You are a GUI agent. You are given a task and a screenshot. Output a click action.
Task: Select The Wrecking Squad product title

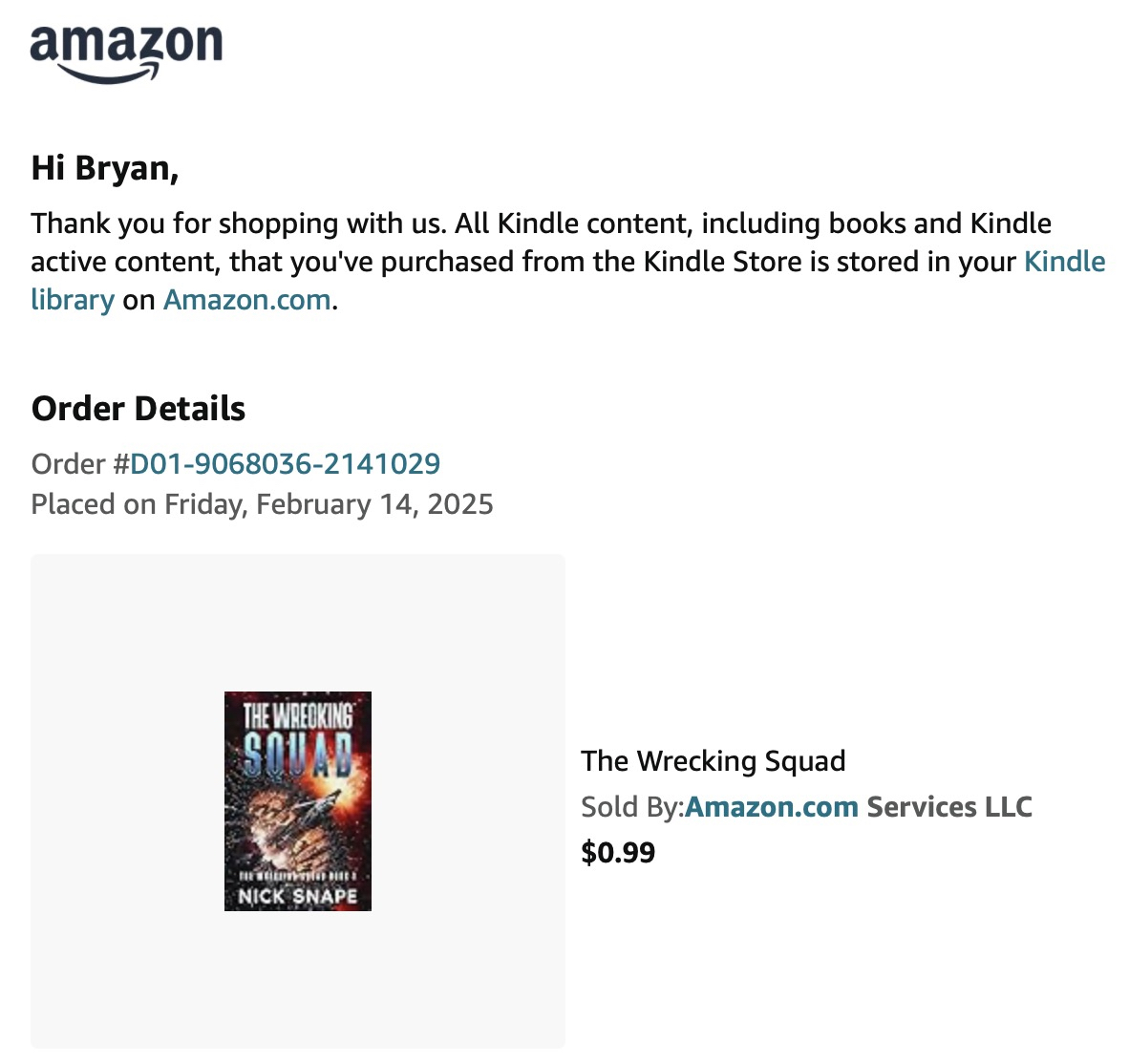713,761
